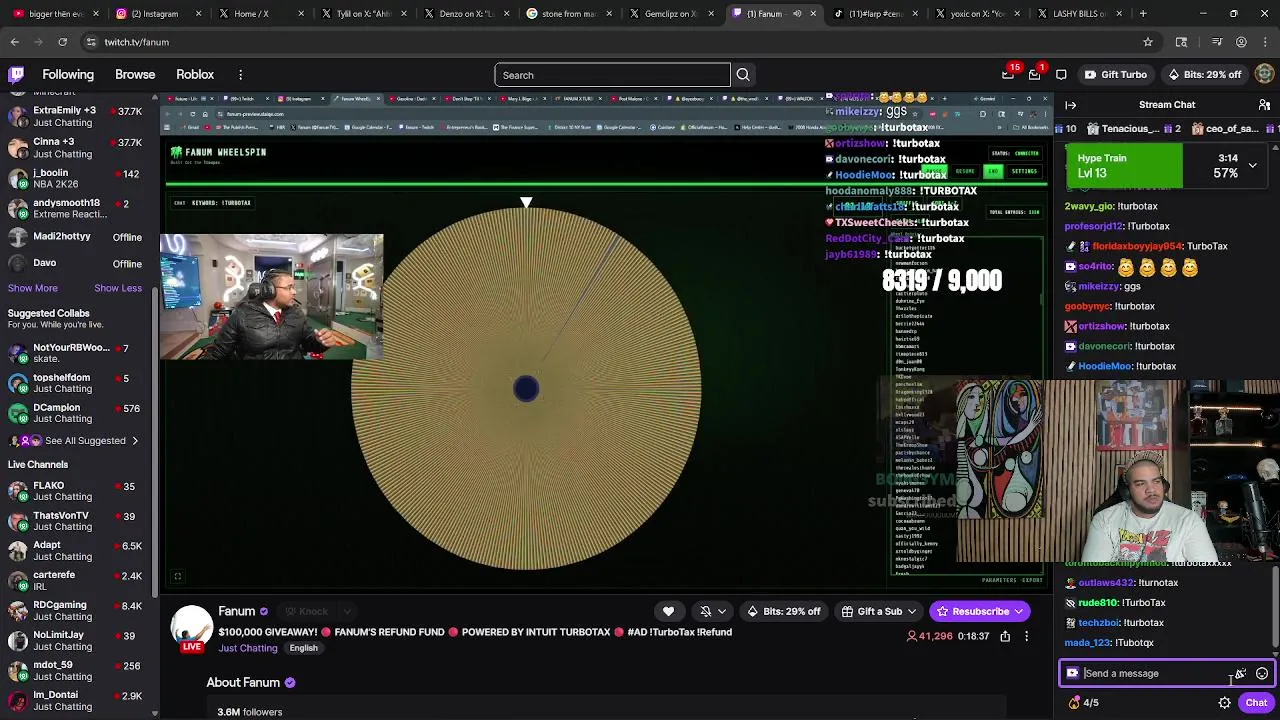Open the Roblox menu item

195,75
